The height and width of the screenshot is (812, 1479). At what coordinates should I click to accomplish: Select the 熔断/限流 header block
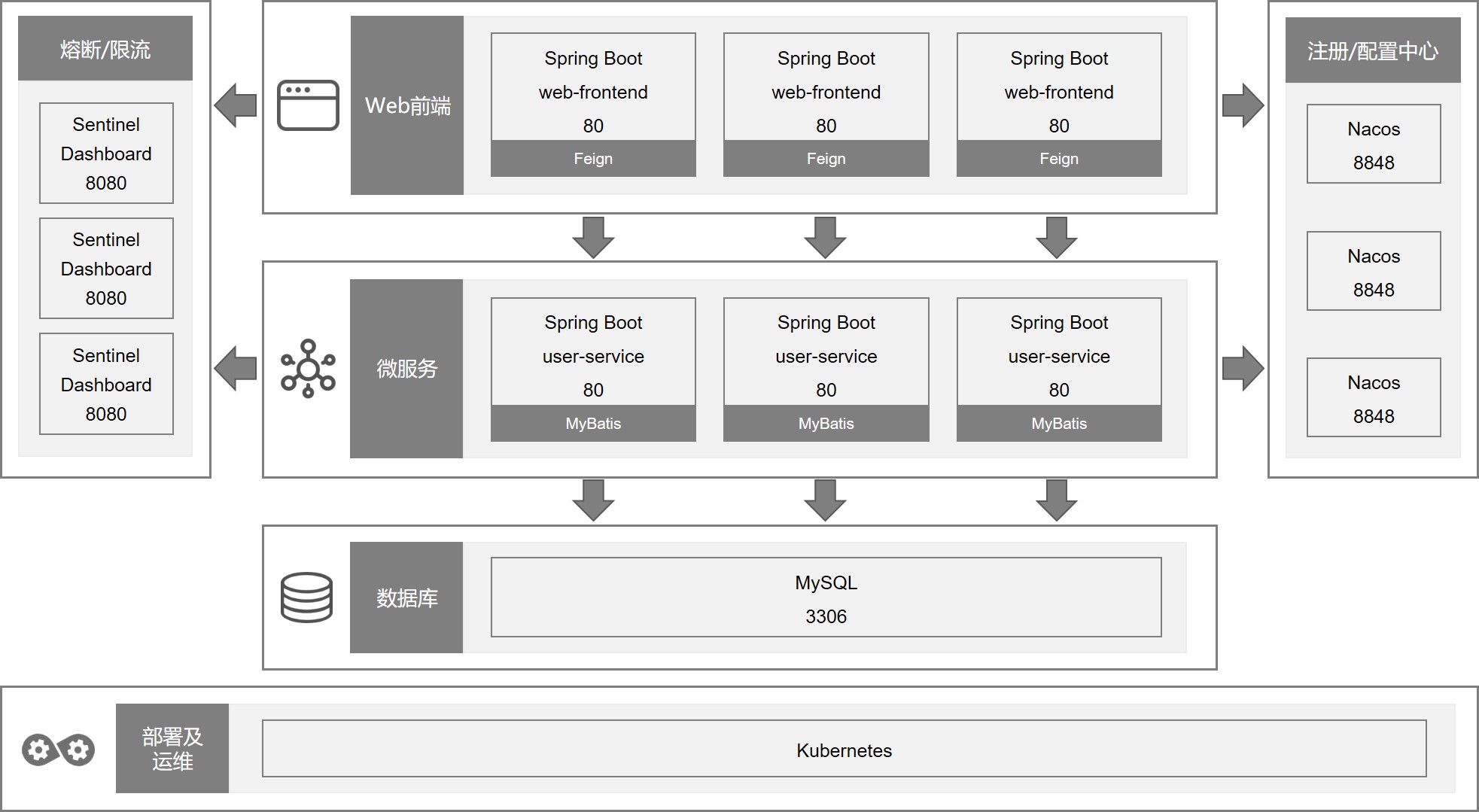(105, 49)
